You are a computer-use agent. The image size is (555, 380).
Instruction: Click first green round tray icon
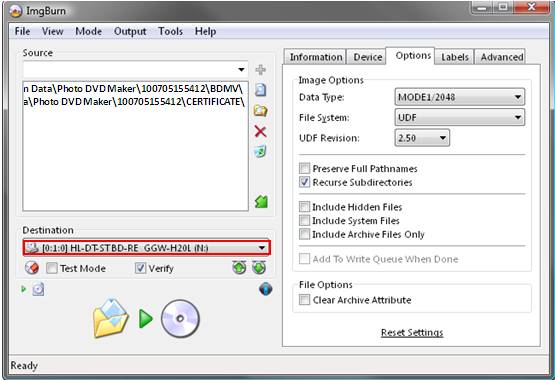pyautogui.click(x=239, y=268)
